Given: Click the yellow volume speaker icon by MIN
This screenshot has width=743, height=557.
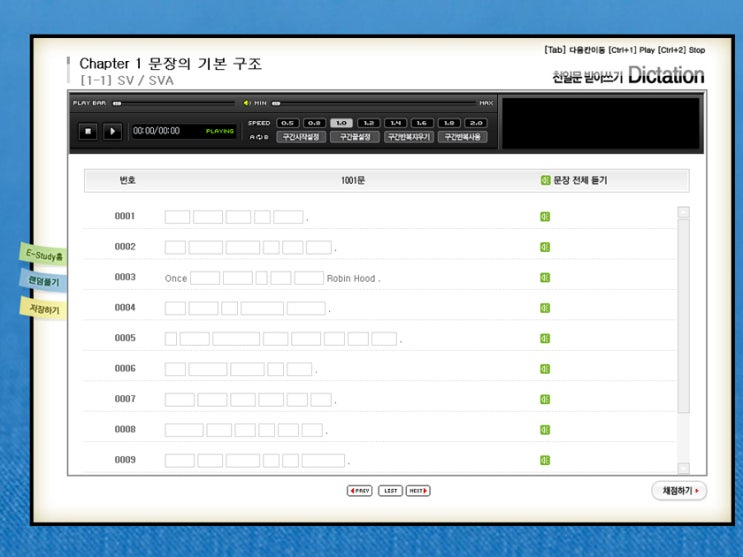Looking at the screenshot, I should click(x=246, y=103).
